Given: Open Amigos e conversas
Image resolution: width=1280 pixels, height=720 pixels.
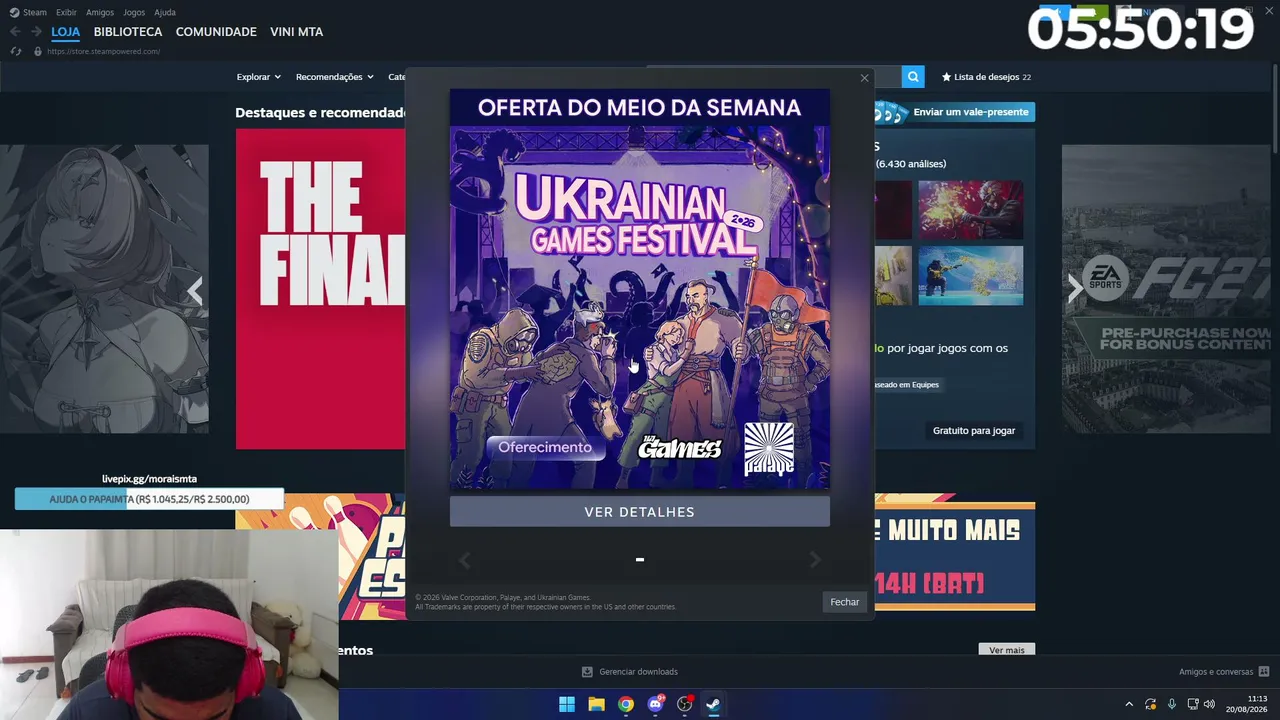Looking at the screenshot, I should coord(1216,672).
